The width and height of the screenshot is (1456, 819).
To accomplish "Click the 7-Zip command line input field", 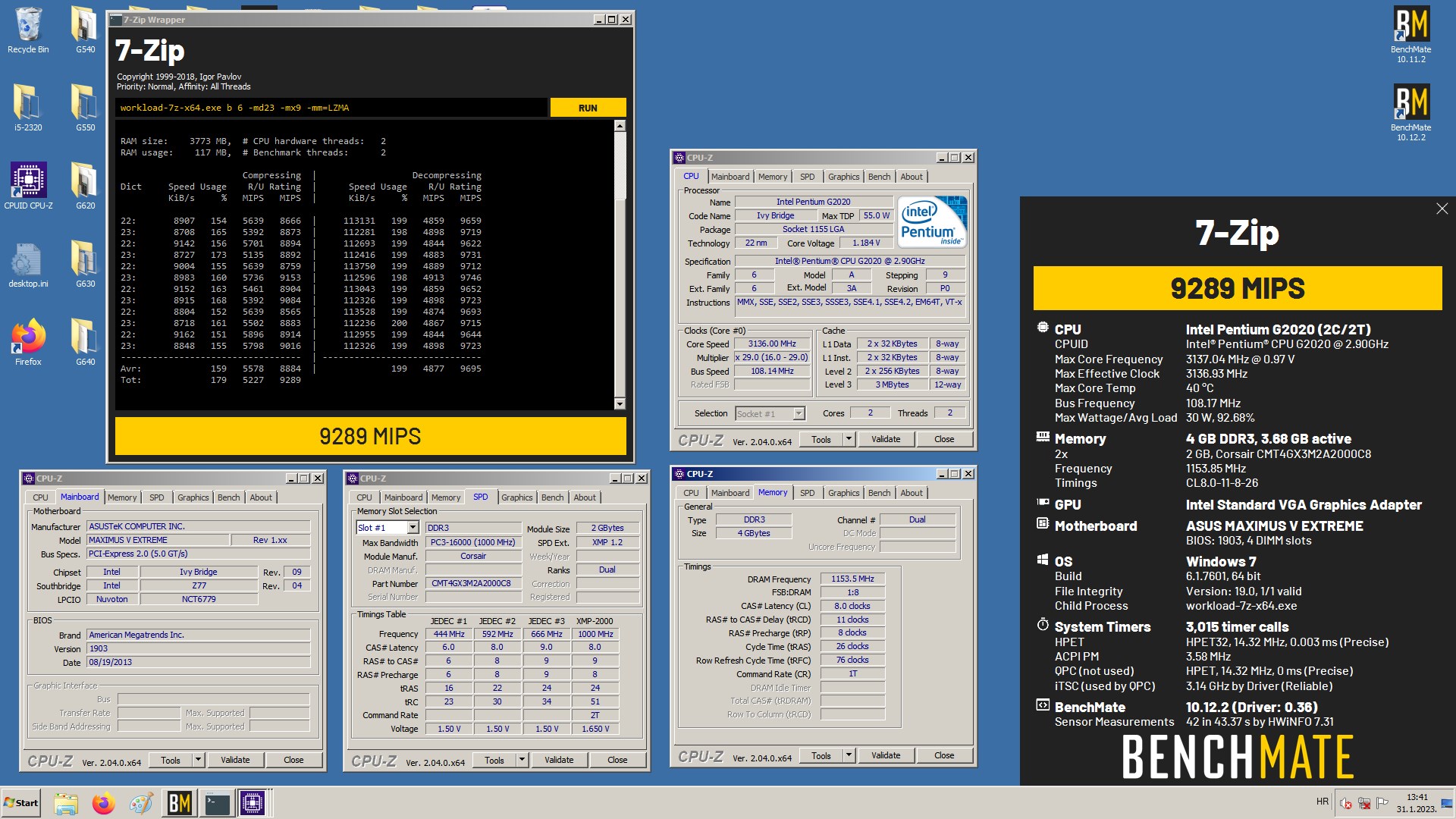I will 331,108.
